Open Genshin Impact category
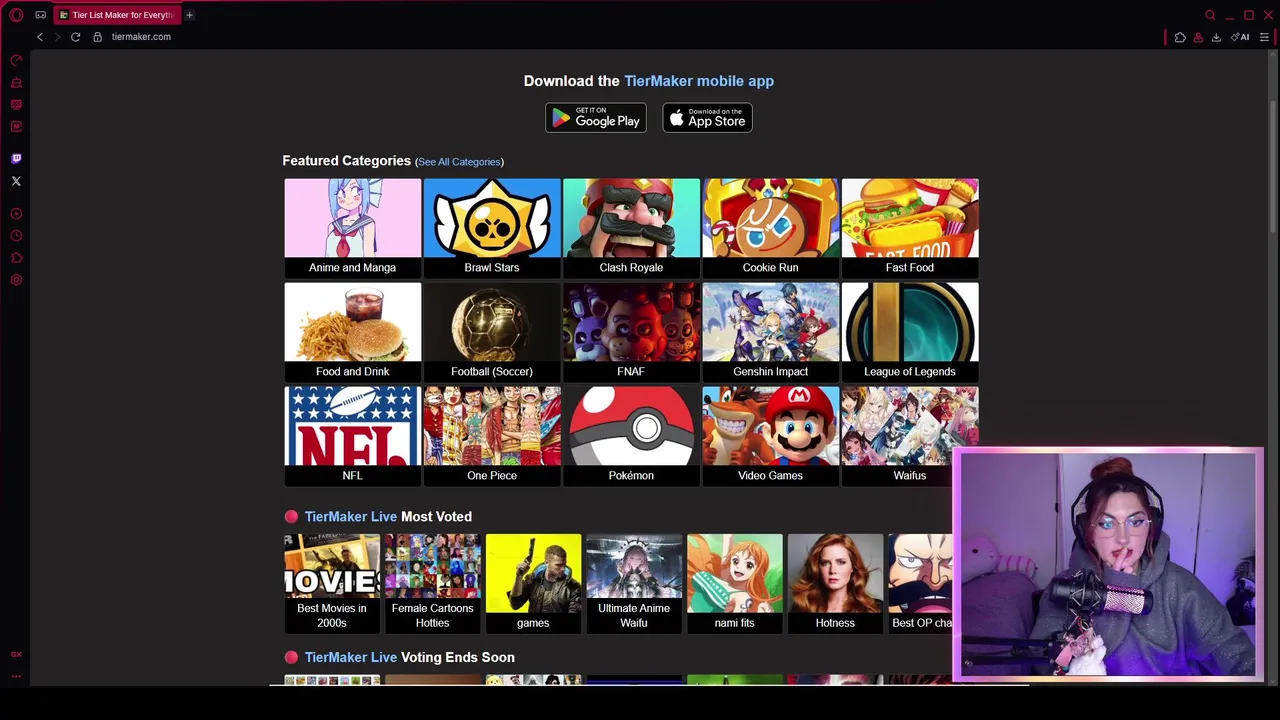The height and width of the screenshot is (720, 1280). coord(770,331)
